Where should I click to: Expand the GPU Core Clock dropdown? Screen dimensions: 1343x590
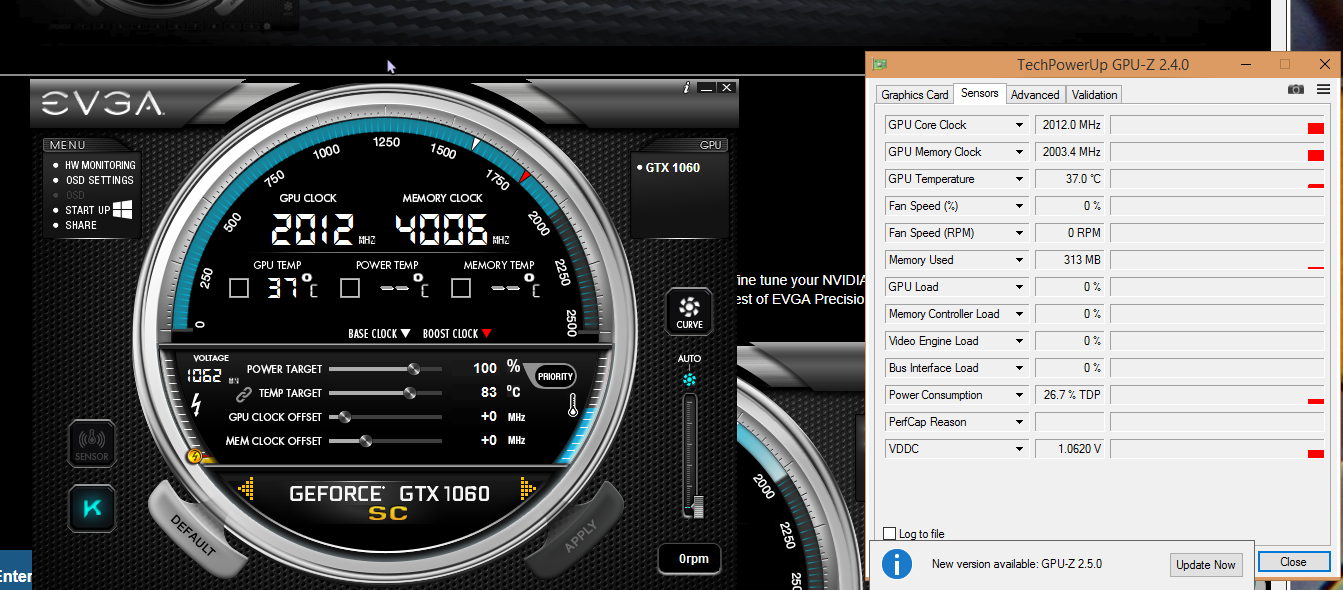pos(1019,125)
